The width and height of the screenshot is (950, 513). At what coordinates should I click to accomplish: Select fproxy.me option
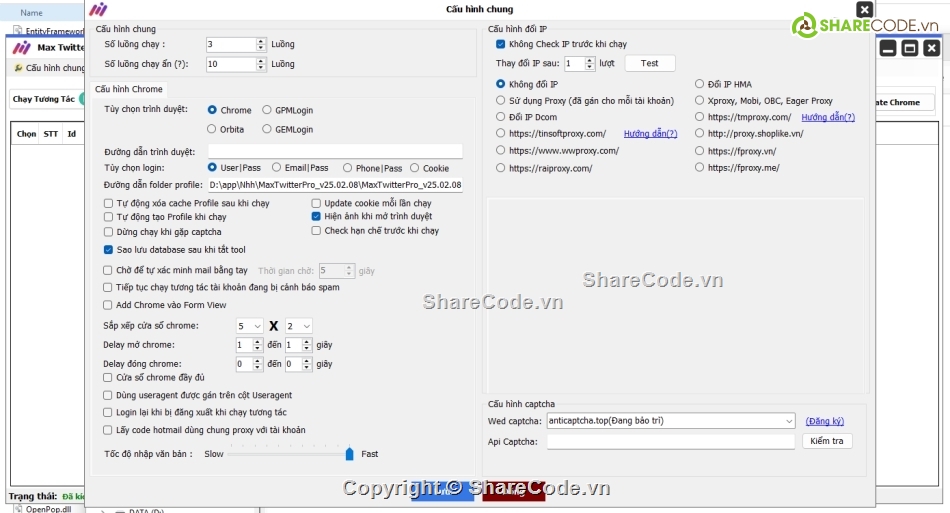click(x=699, y=167)
